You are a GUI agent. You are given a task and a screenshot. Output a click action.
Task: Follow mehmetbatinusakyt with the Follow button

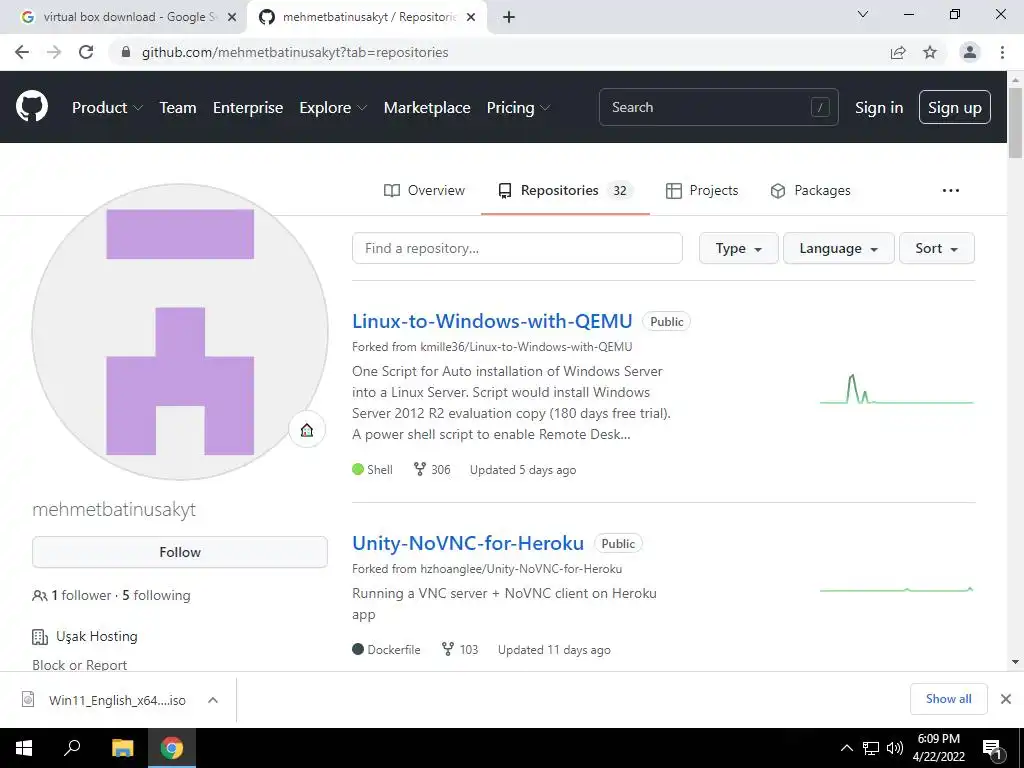180,552
